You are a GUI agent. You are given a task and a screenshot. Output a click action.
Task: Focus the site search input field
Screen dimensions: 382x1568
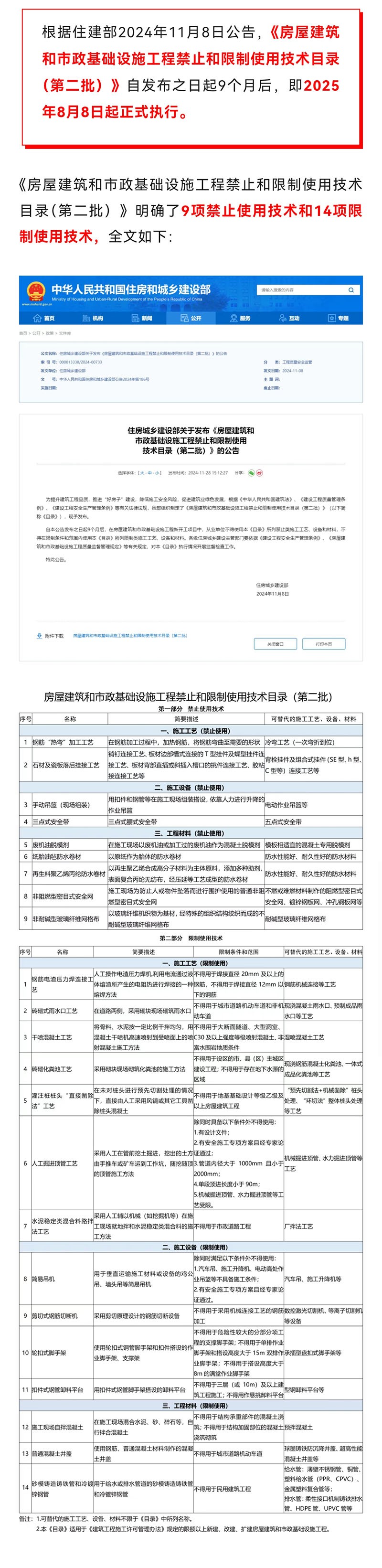302,290
